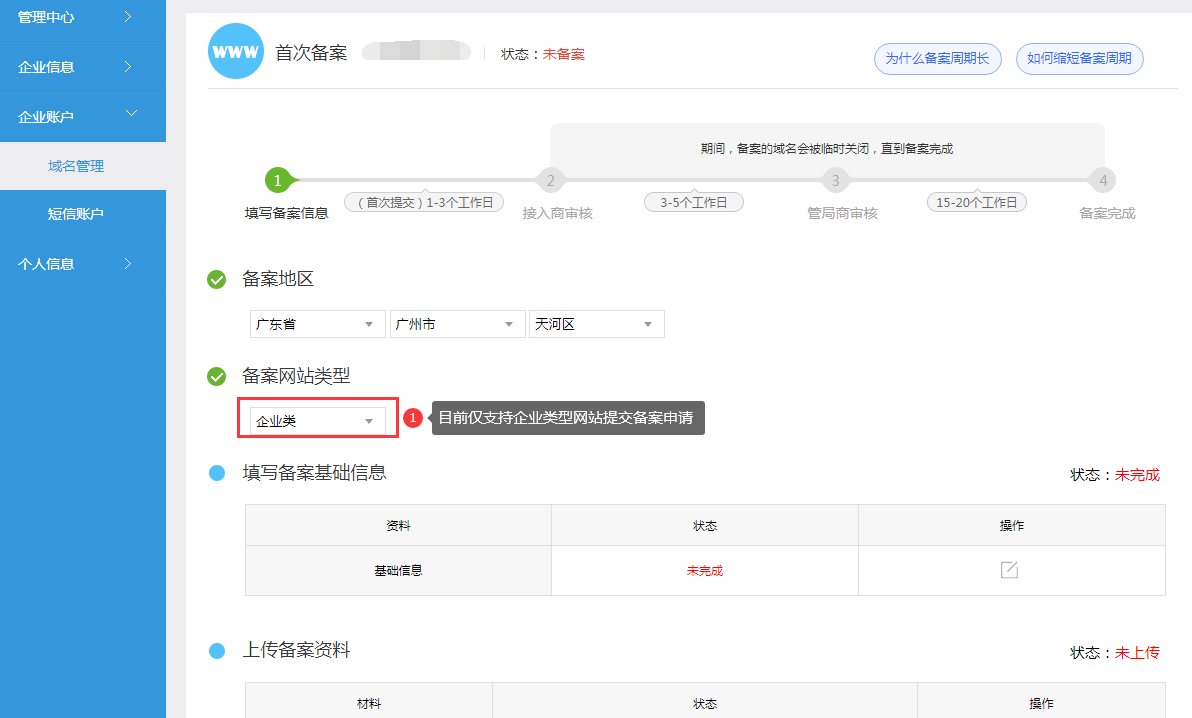Open the 广东省 province dropdown
Screen dimensions: 1192x718
317,325
